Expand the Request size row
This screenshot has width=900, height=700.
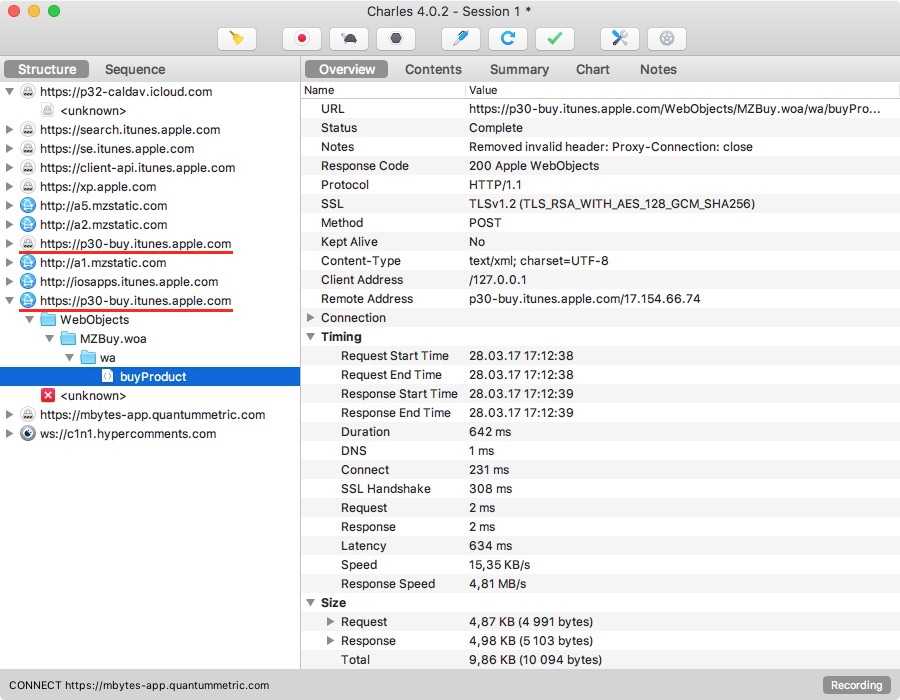331,622
